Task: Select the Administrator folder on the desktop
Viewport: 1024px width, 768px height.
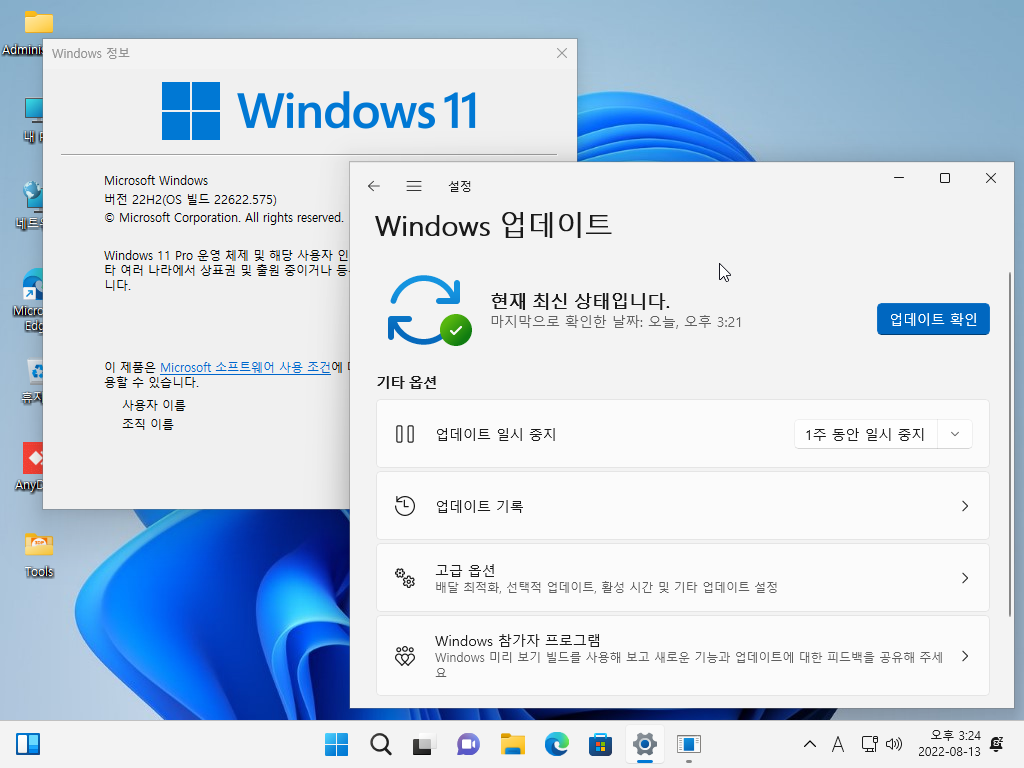Action: [x=25, y=32]
